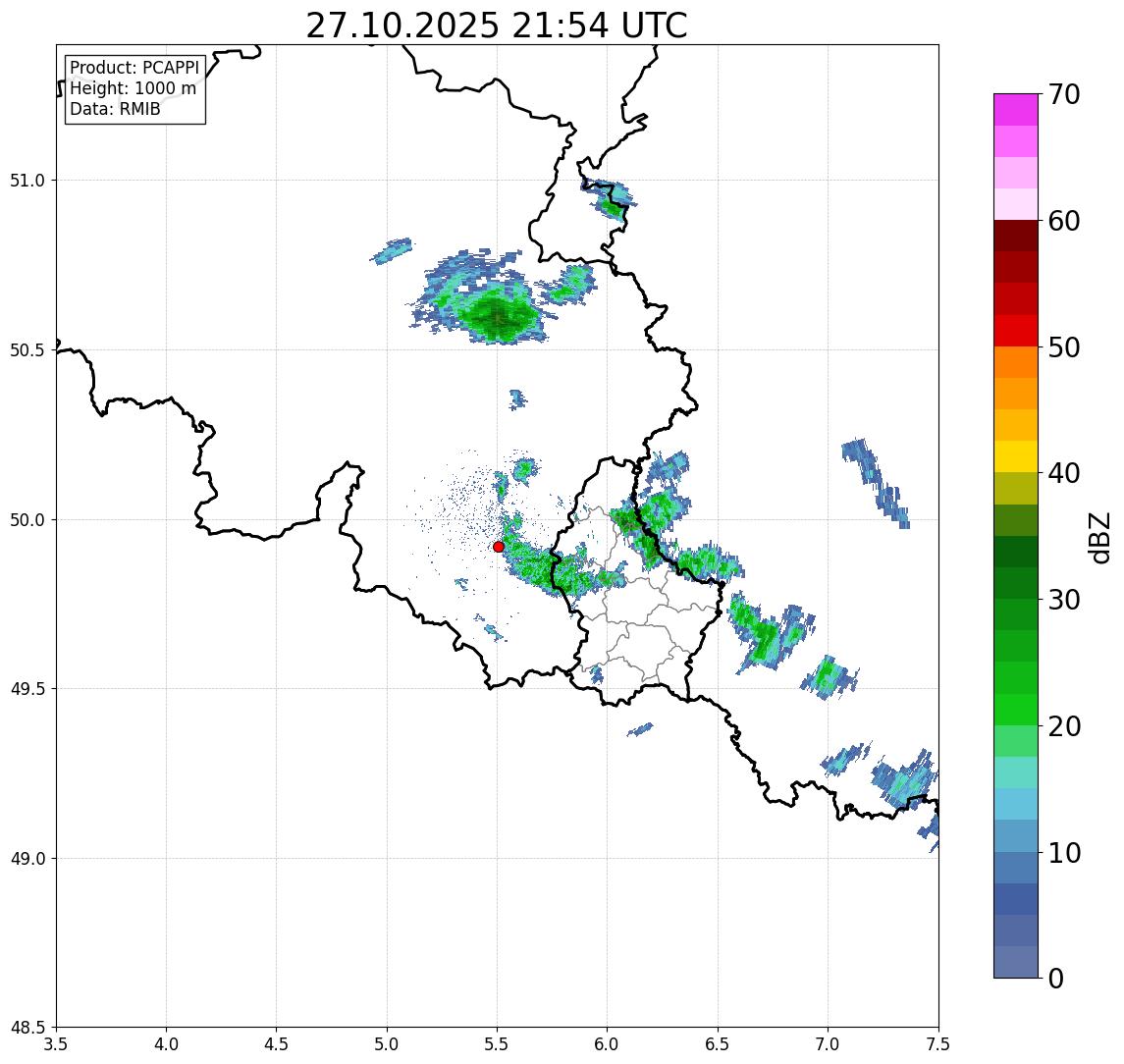
Task: Click the colorbar tick value 10
Action: (1063, 852)
